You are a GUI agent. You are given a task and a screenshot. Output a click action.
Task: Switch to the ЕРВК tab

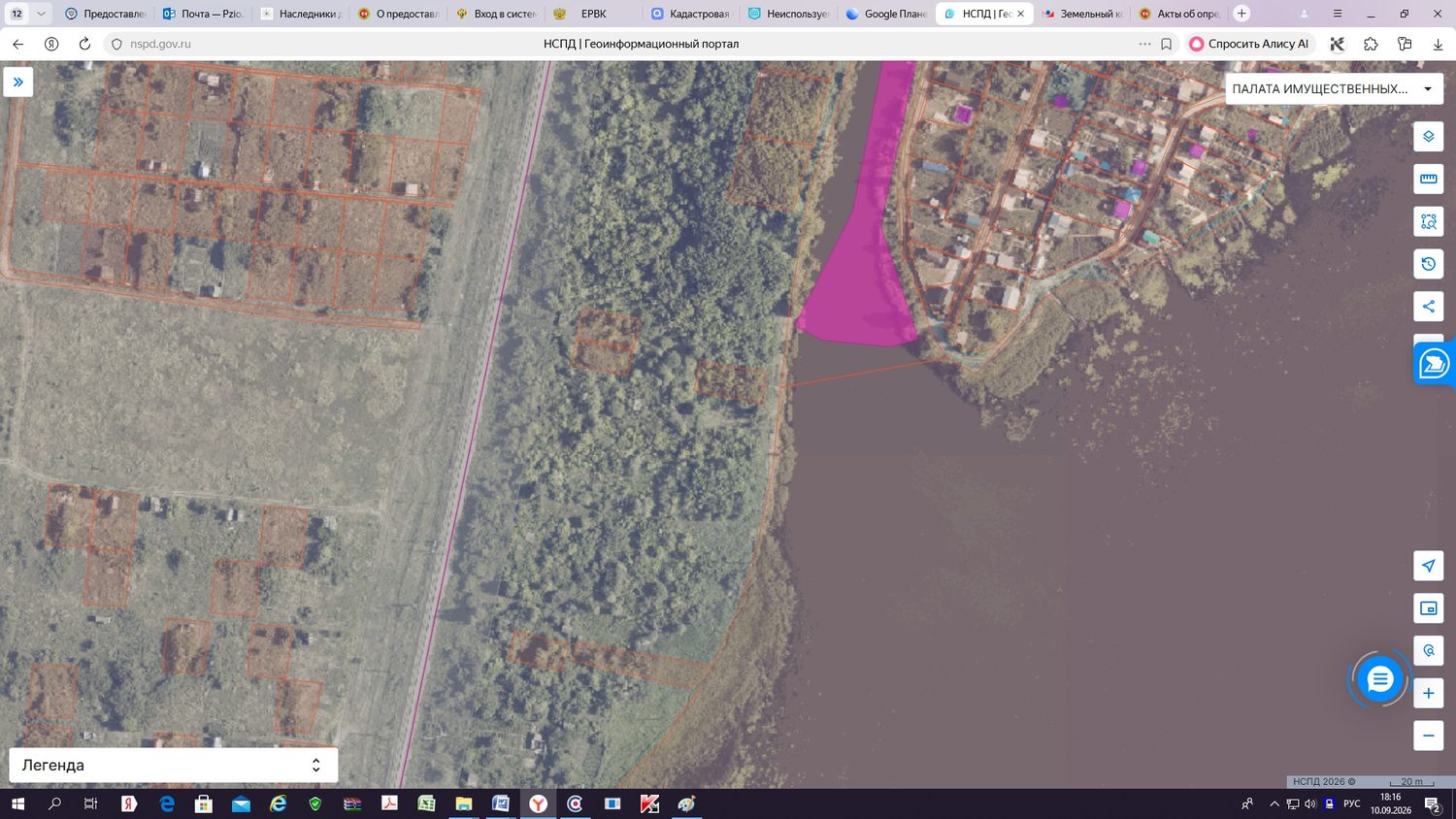click(x=593, y=14)
